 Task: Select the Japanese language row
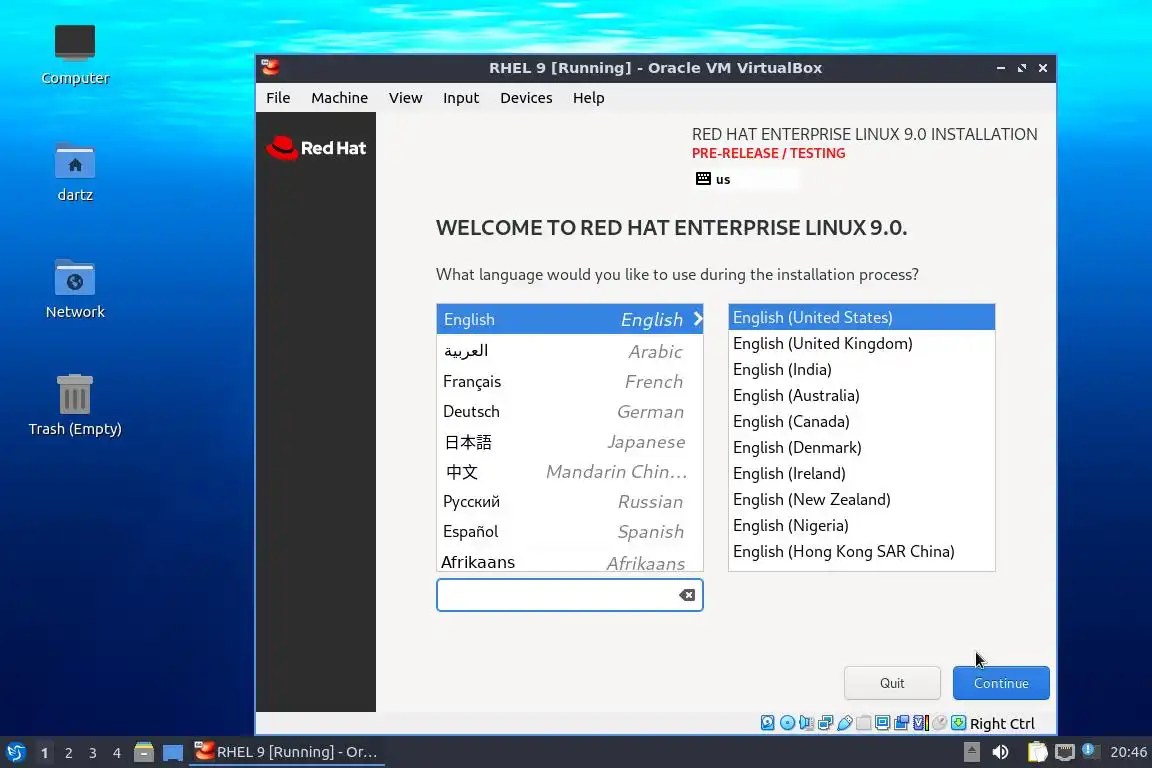click(569, 442)
